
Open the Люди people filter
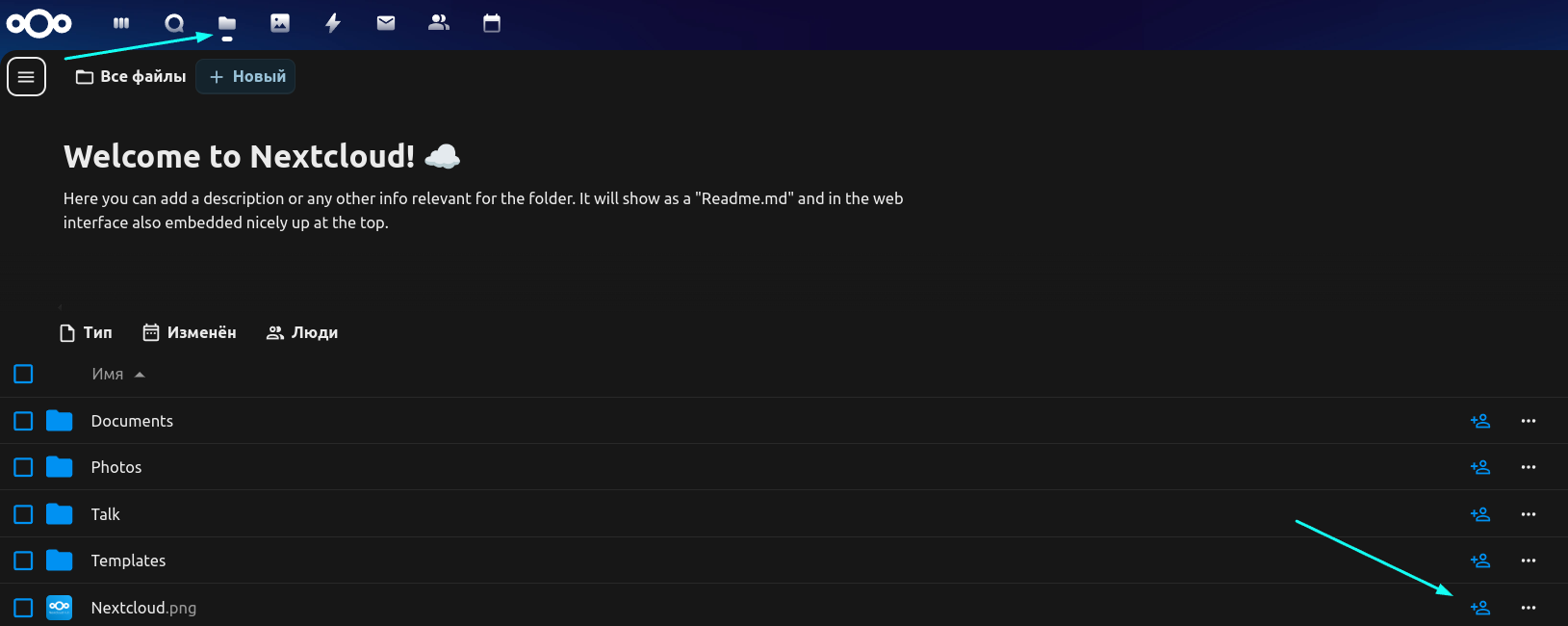pyautogui.click(x=302, y=332)
